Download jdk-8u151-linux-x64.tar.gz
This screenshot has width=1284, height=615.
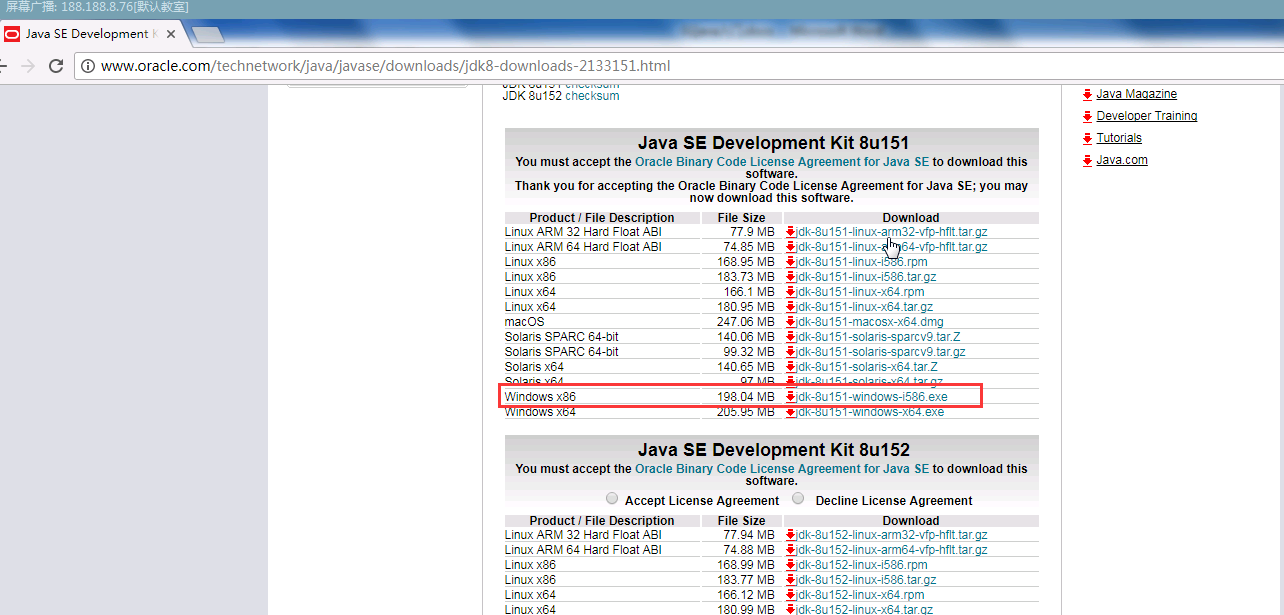[865, 307]
